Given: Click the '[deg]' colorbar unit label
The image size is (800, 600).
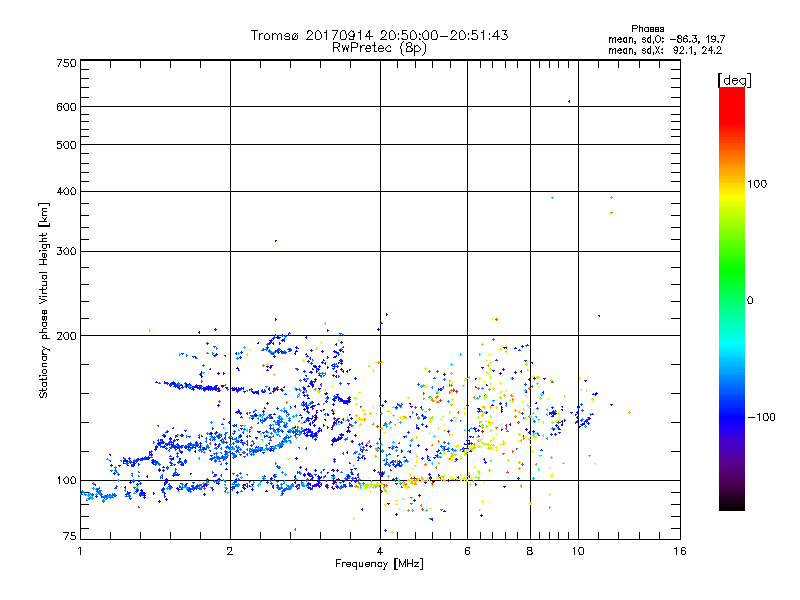Looking at the screenshot, I should [734, 81].
